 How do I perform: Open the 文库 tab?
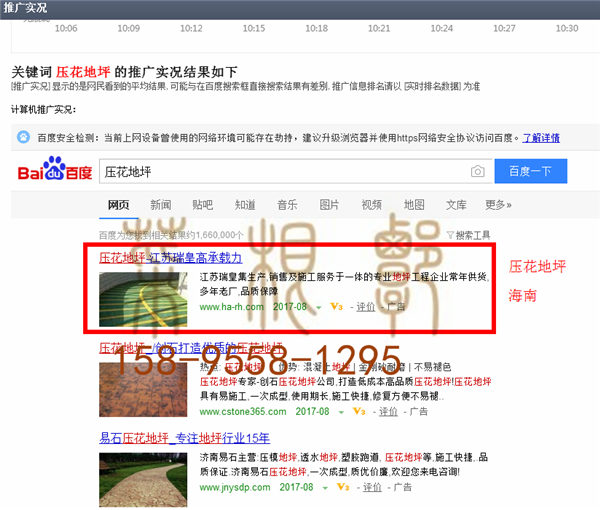tap(456, 205)
